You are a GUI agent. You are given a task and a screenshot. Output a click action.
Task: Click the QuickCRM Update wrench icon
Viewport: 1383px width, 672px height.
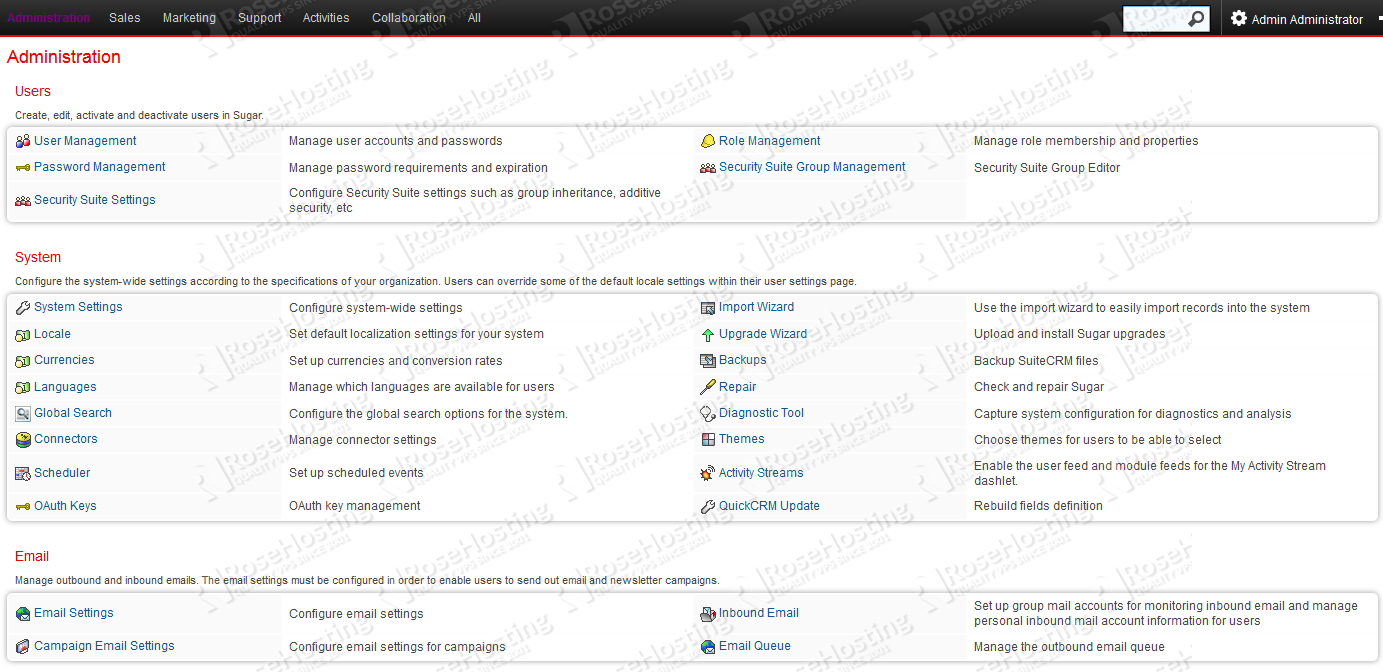708,506
